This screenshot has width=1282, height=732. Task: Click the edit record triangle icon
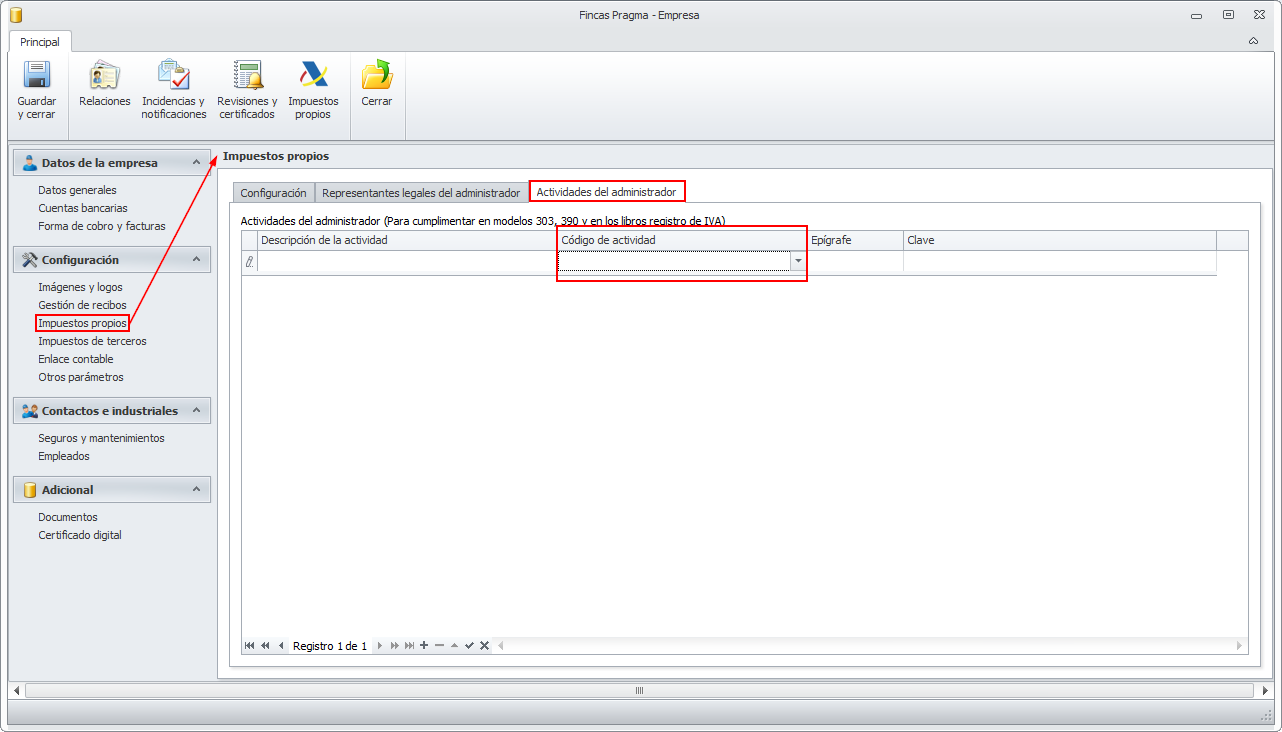point(454,646)
